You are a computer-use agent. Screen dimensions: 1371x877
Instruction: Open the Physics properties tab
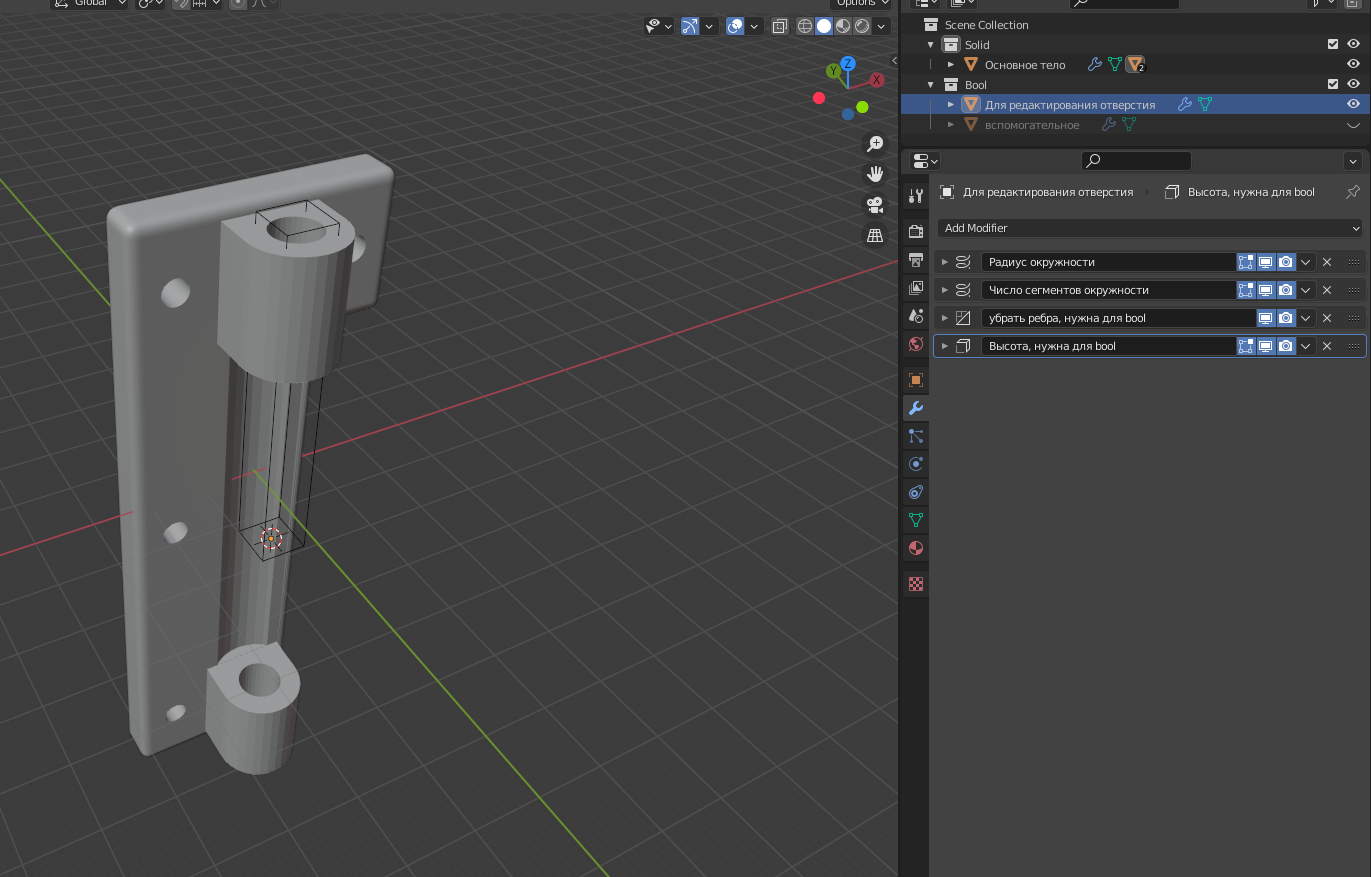pos(915,464)
